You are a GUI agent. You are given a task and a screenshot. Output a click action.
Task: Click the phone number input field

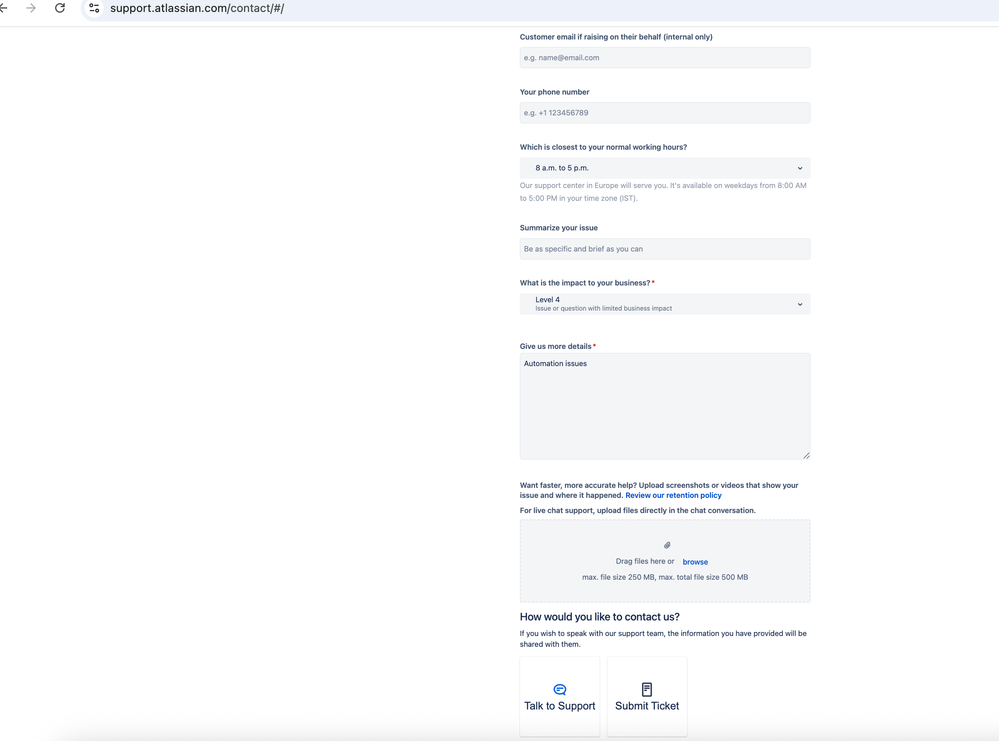tap(664, 112)
